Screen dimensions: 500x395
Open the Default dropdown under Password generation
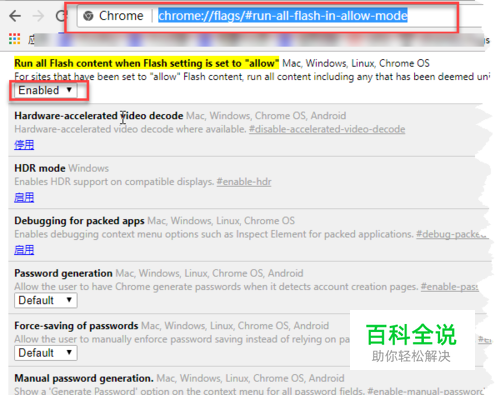pyautogui.click(x=46, y=300)
